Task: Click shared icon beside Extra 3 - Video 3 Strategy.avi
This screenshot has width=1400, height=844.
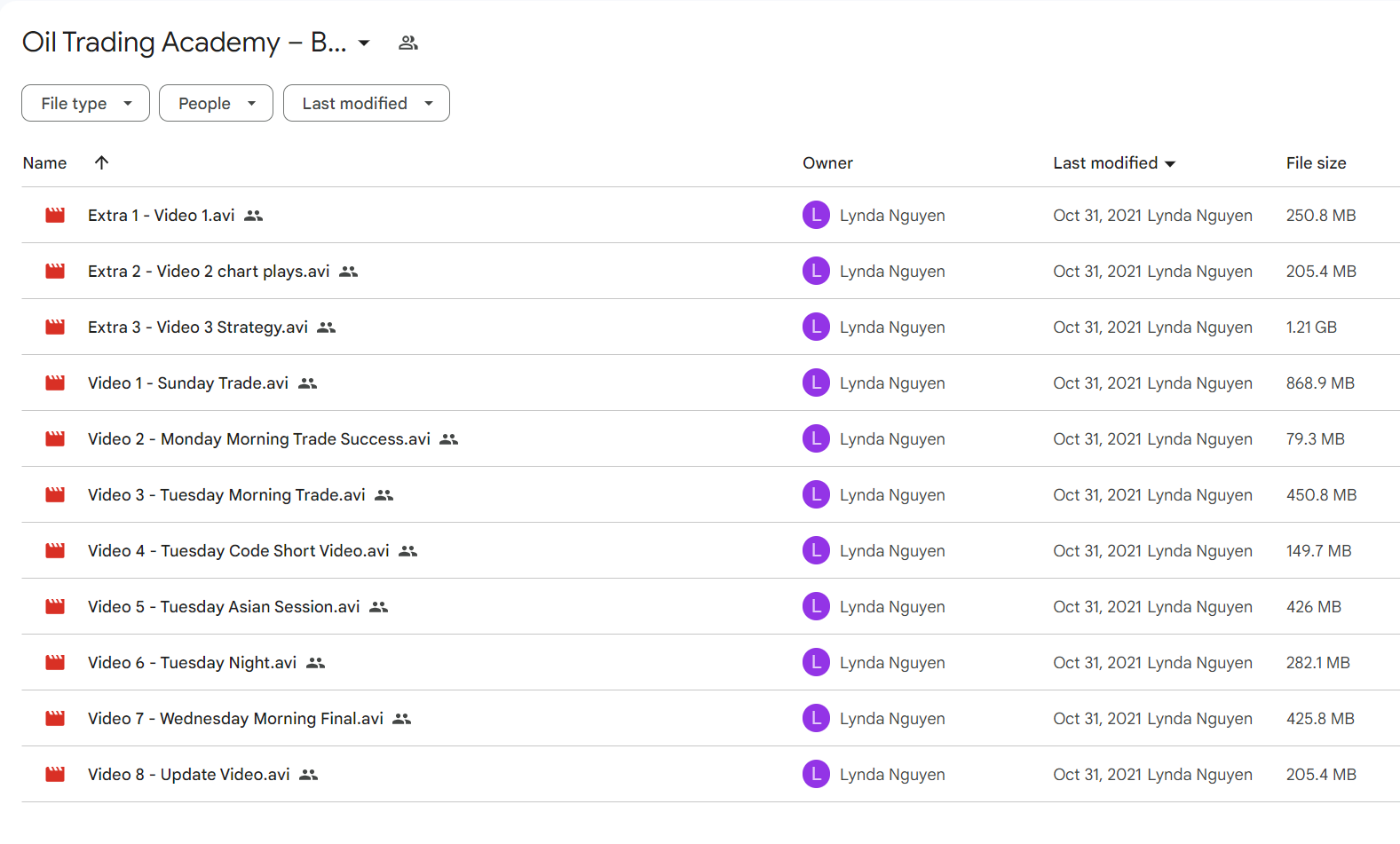Action: coord(327,327)
